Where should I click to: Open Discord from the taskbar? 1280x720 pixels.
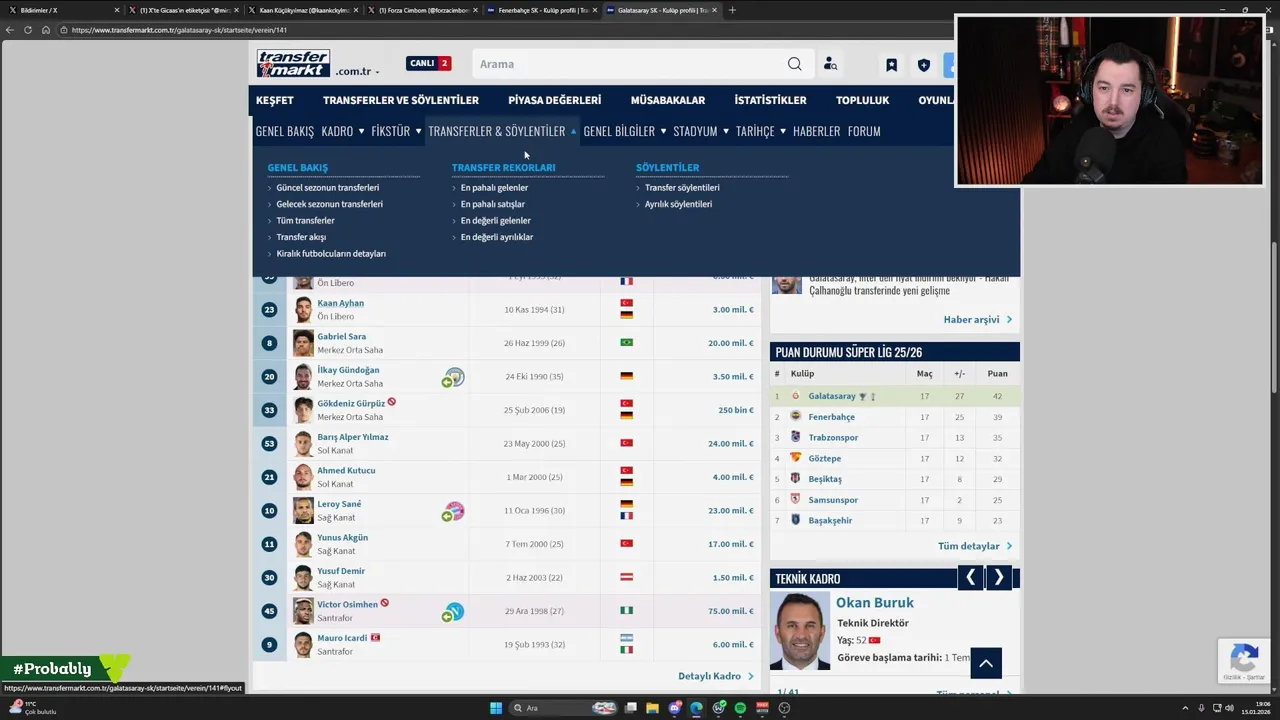pyautogui.click(x=674, y=708)
